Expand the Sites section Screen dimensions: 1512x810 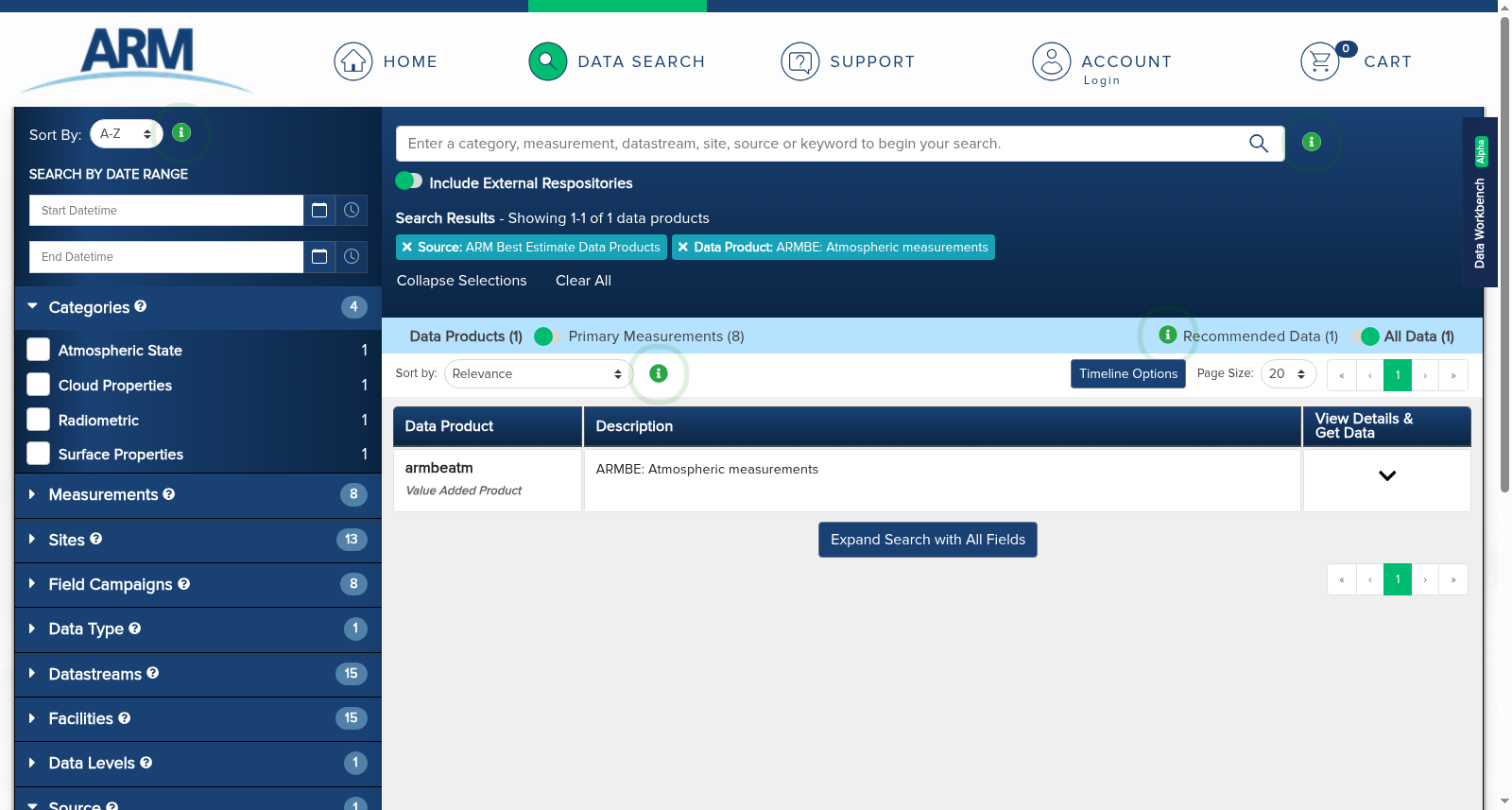tap(32, 539)
